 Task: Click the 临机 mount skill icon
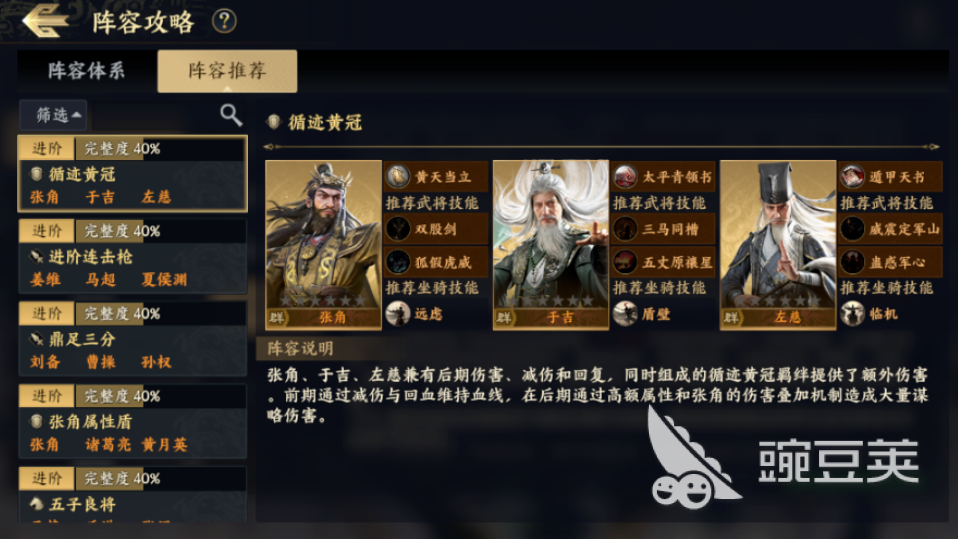pos(852,314)
